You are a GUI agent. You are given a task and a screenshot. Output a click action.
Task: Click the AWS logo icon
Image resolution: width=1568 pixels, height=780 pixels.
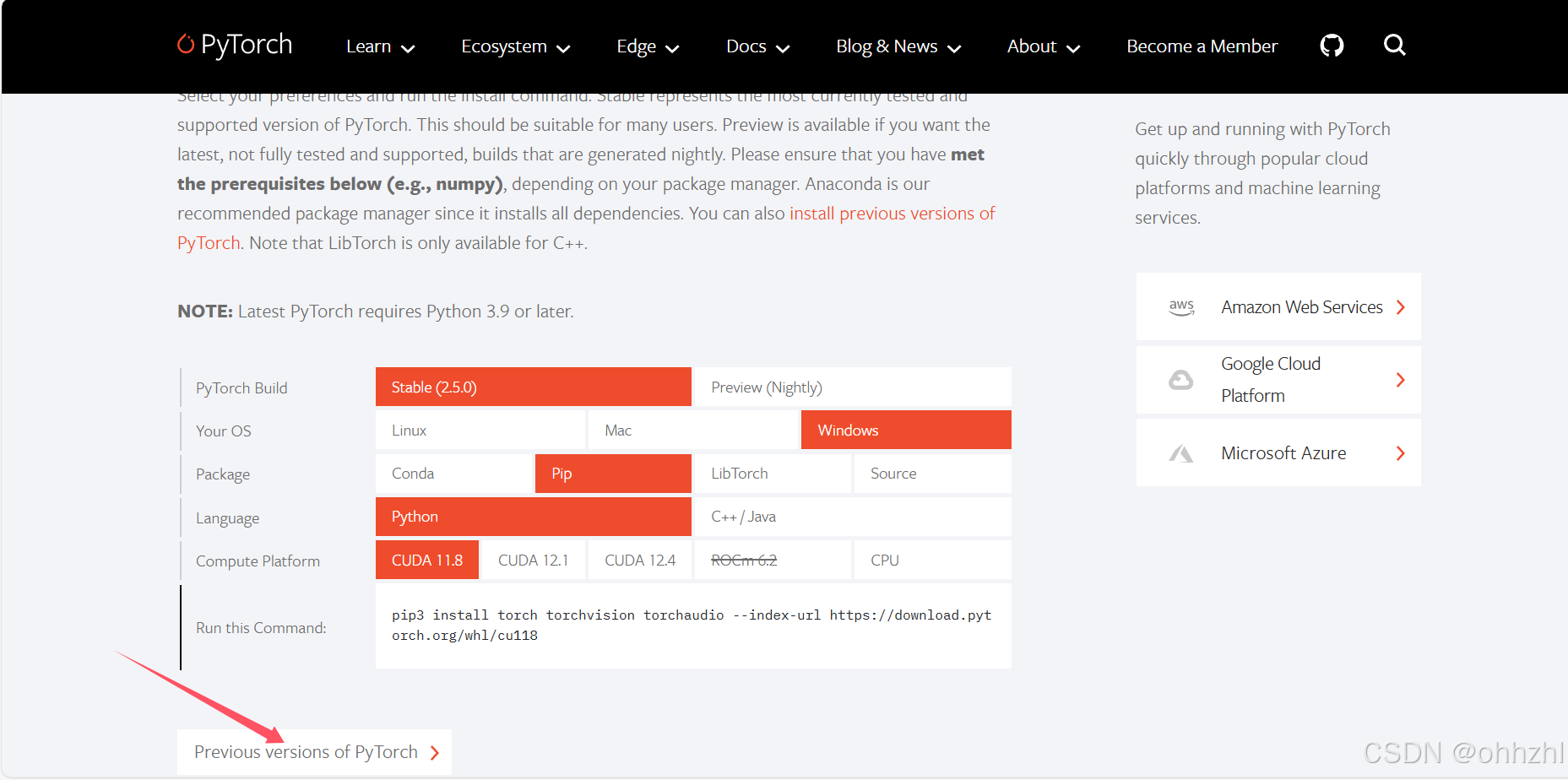click(x=1181, y=307)
